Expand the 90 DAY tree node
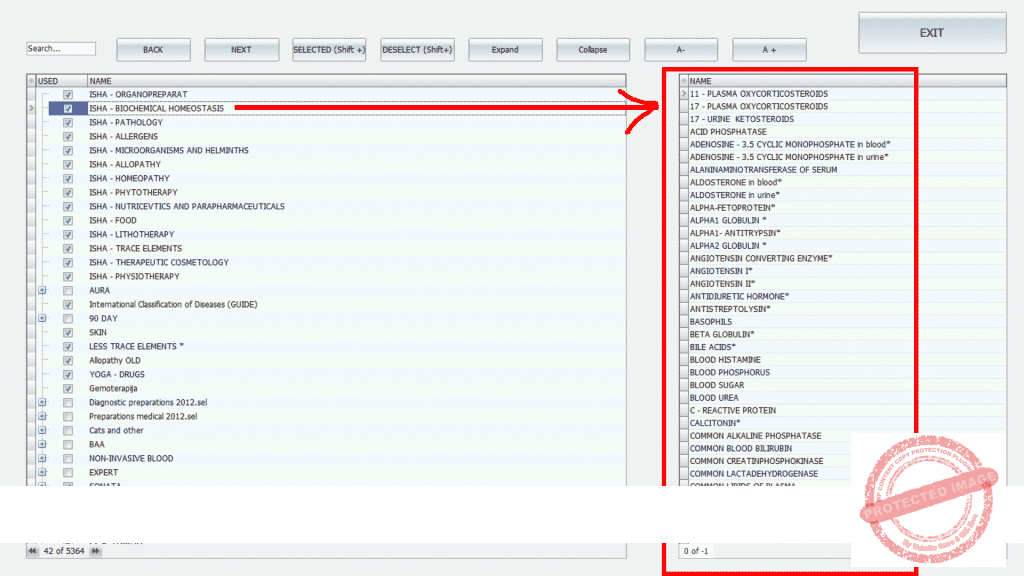Image resolution: width=1024 pixels, height=576 pixels. [x=42, y=319]
